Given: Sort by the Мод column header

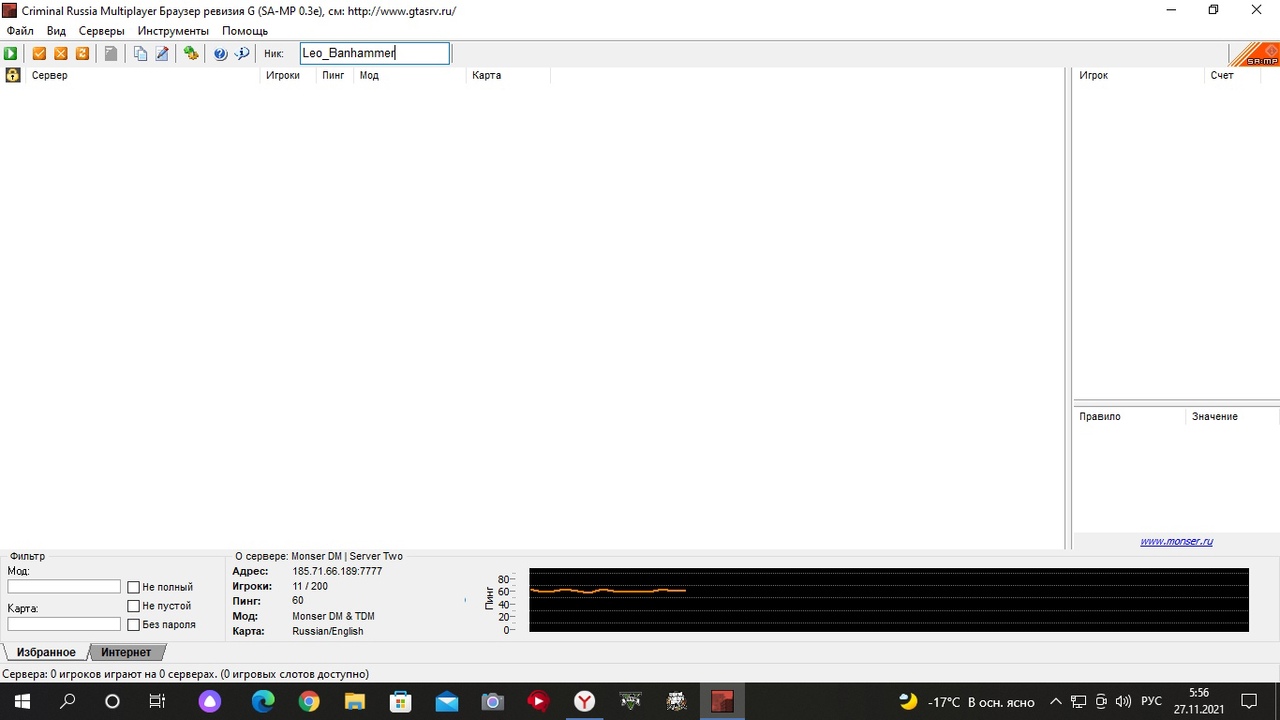Looking at the screenshot, I should (x=409, y=75).
